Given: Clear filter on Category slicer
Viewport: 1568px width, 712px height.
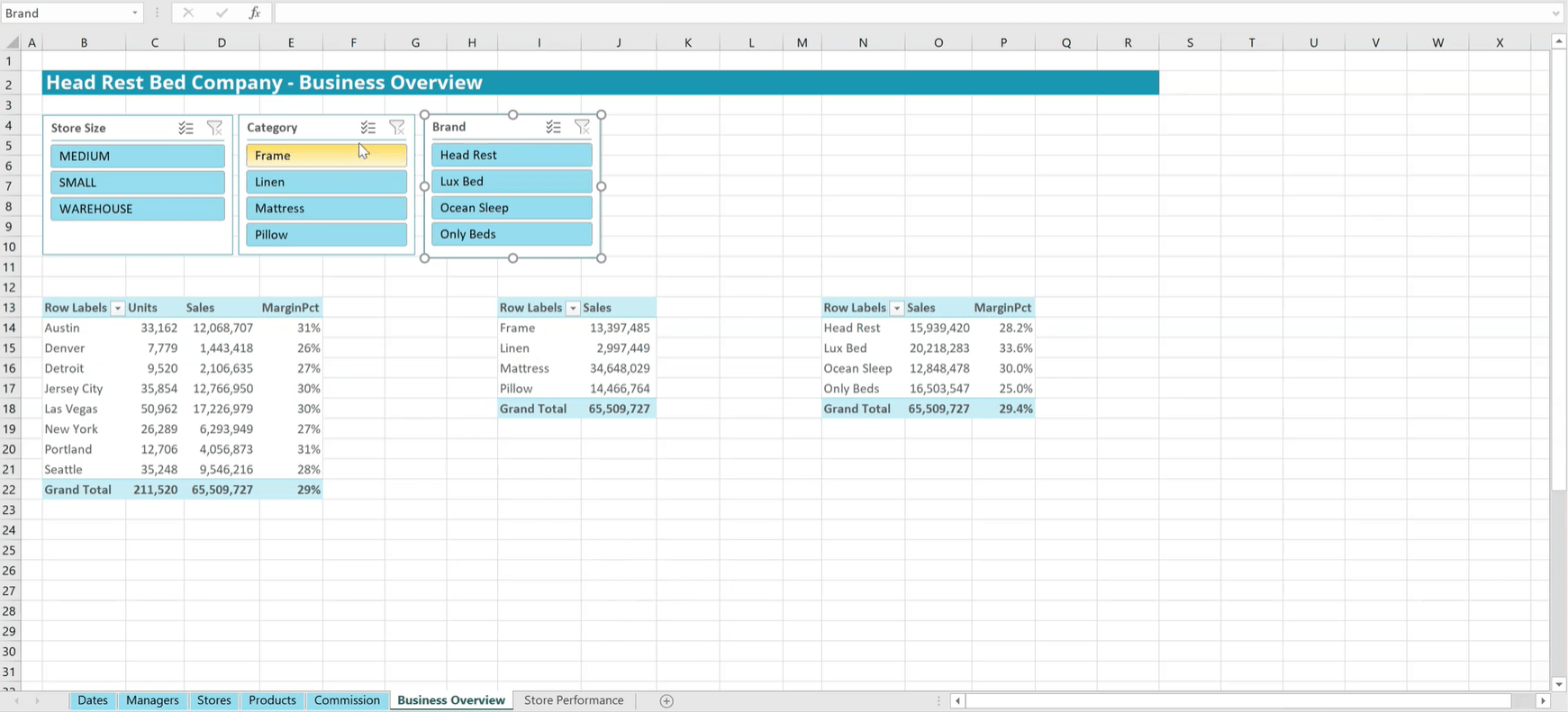Looking at the screenshot, I should coord(396,128).
